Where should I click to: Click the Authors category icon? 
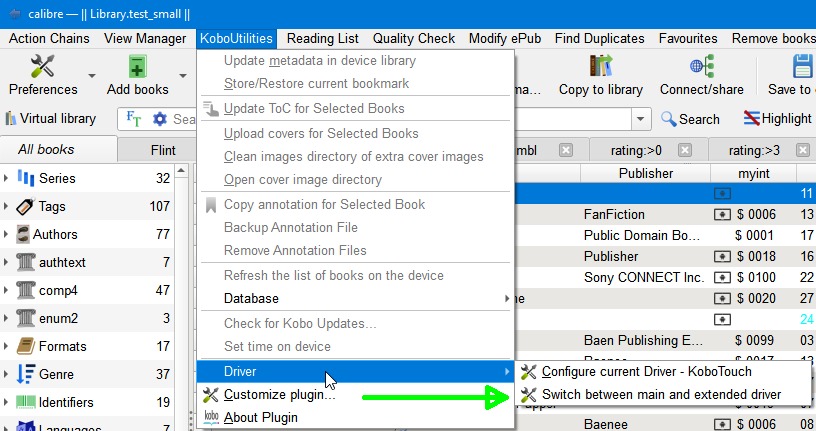tap(22, 234)
